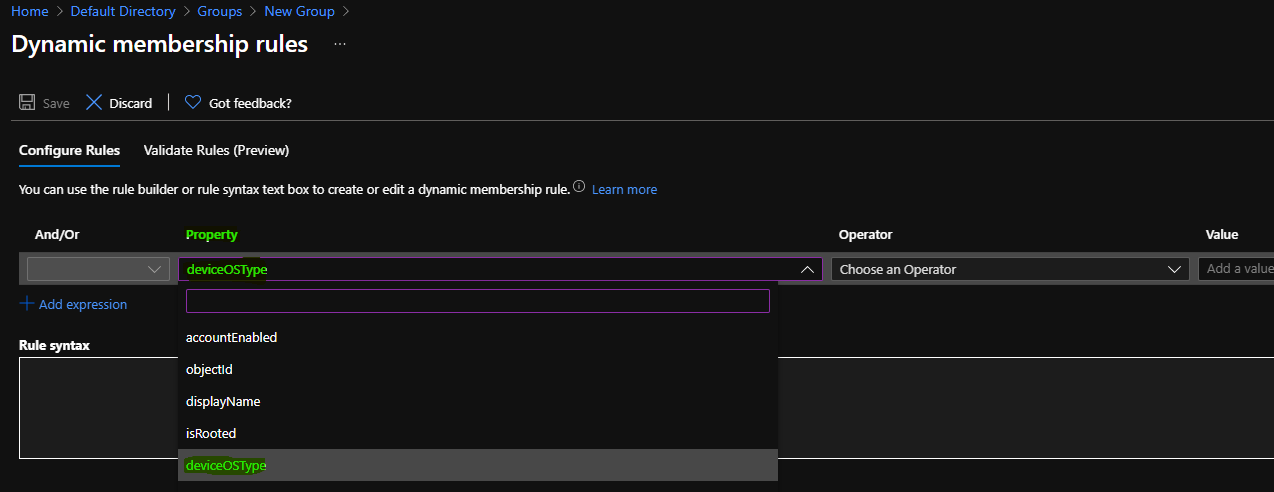Open the ellipsis menu beside the page title

[340, 45]
